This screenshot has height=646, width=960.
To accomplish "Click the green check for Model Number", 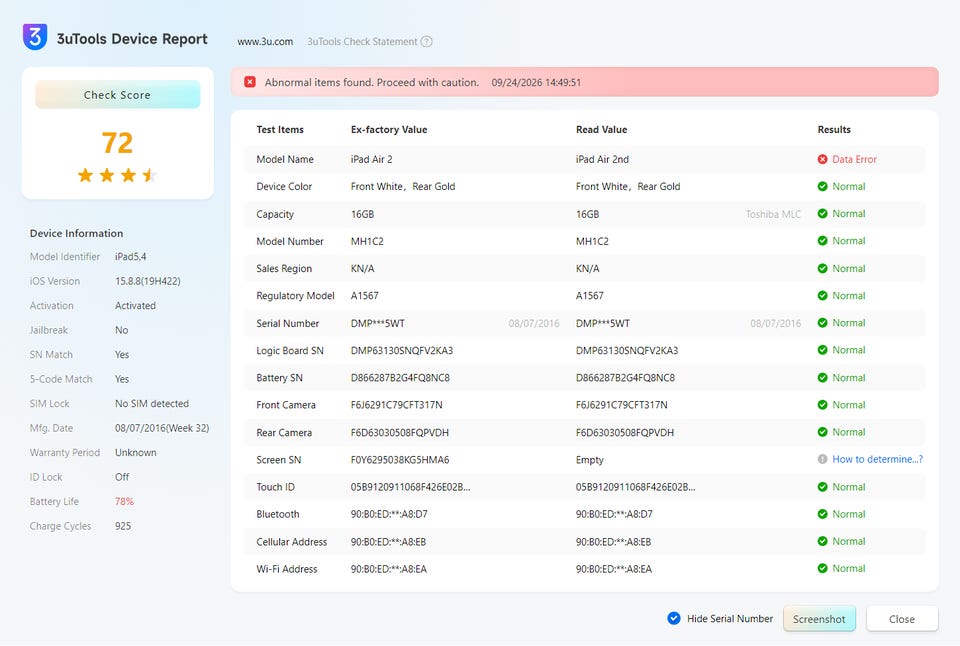I will [x=822, y=241].
